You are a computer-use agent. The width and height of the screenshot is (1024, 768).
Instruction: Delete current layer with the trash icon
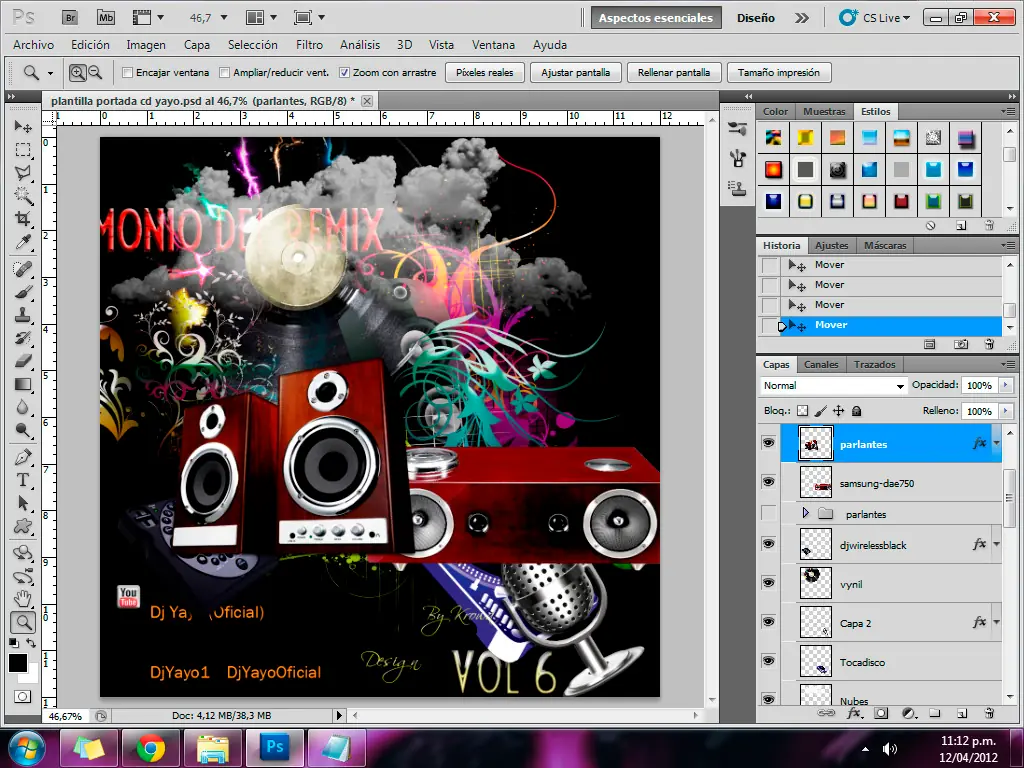(x=989, y=713)
